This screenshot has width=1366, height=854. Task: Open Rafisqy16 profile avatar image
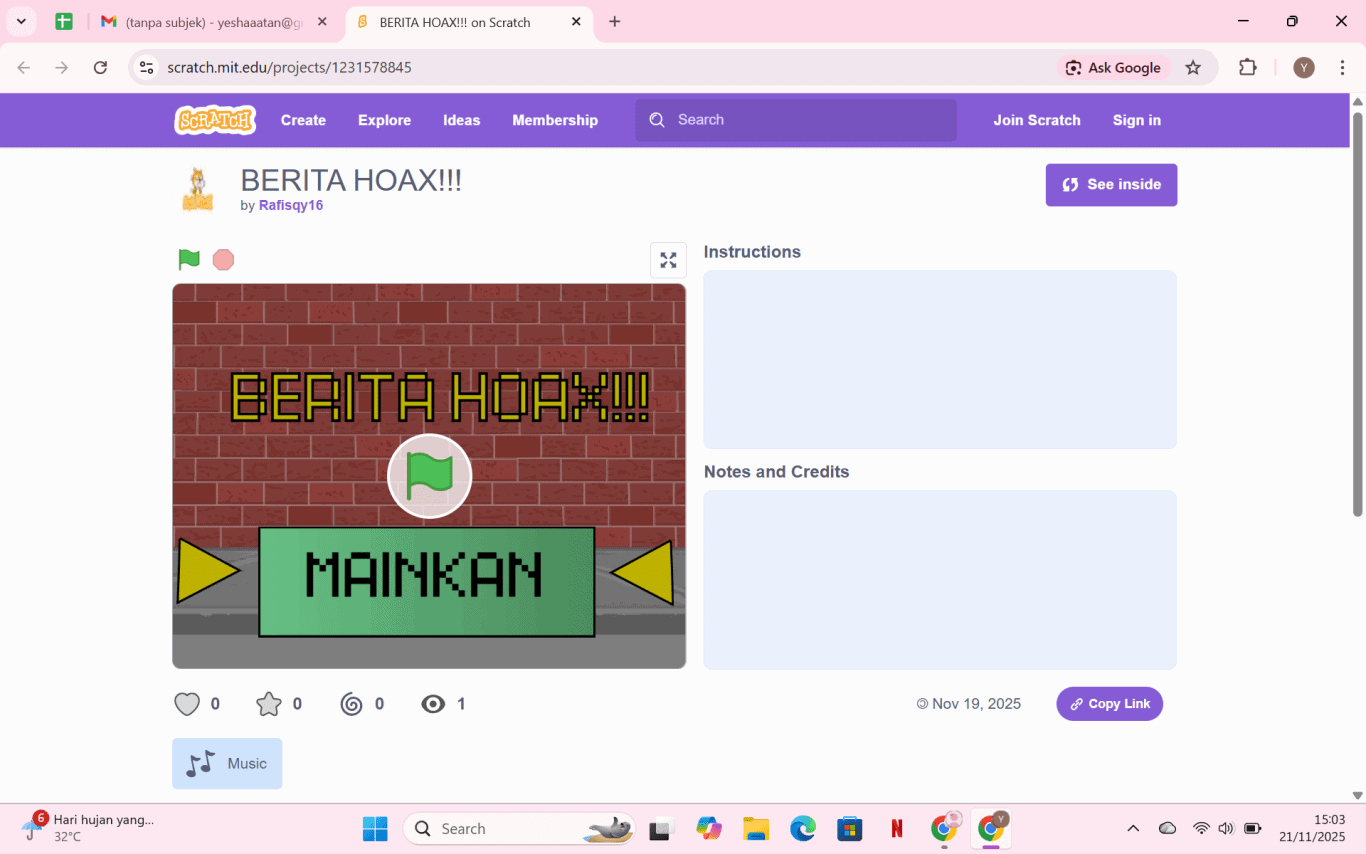coord(198,189)
